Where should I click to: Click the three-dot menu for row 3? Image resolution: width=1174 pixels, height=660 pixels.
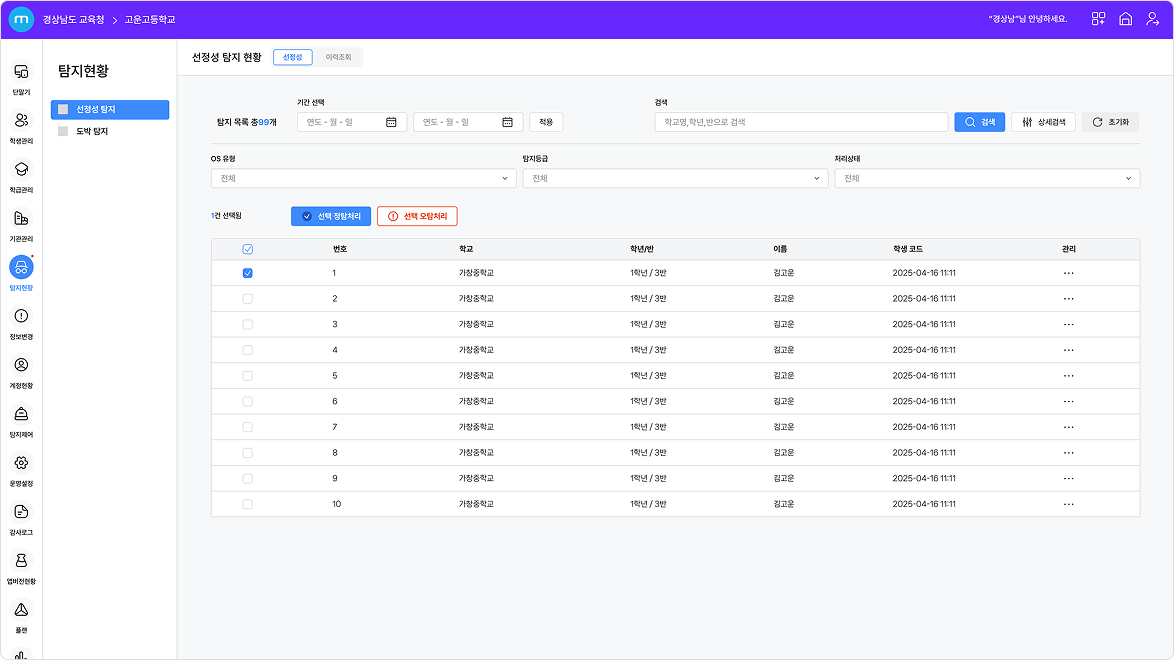coord(1068,324)
